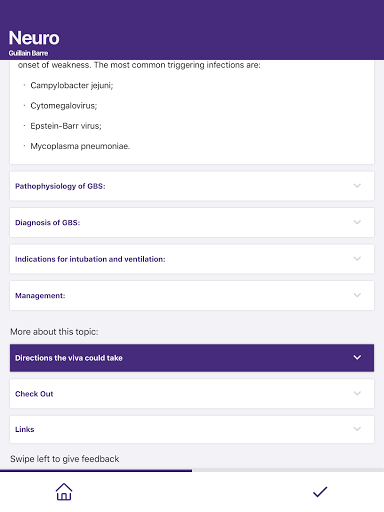Click the Check Out row chevron

click(x=357, y=393)
